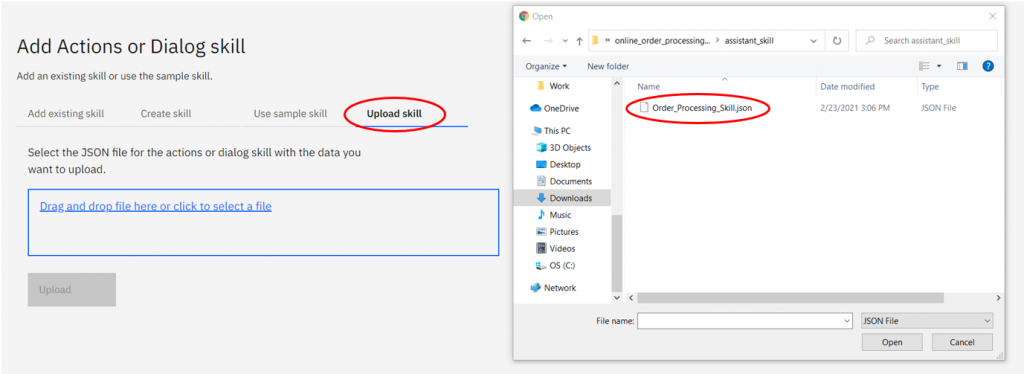This screenshot has width=1024, height=374.
Task: Switch to Create skill tab
Action: pyautogui.click(x=166, y=114)
